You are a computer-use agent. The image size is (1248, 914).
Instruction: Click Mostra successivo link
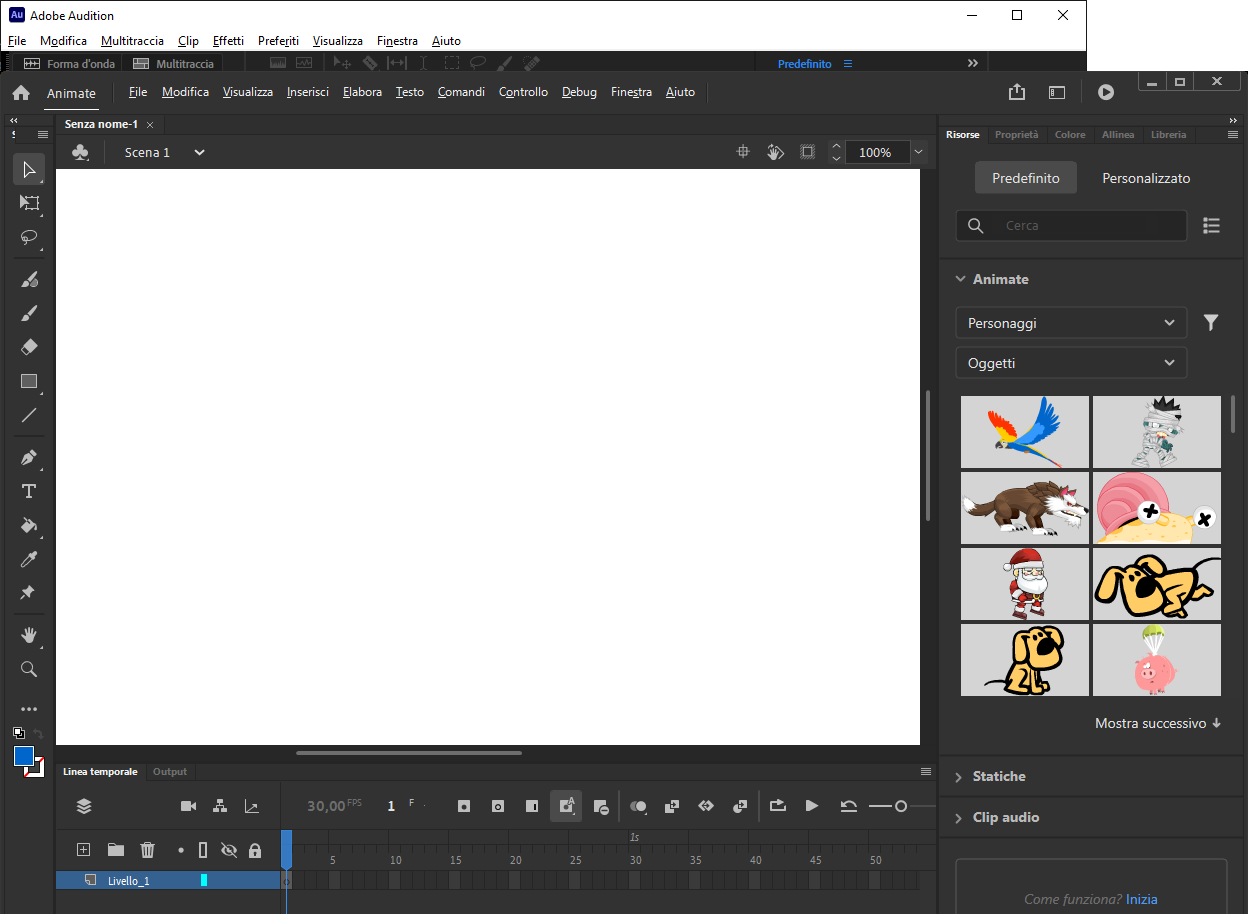click(x=1158, y=723)
